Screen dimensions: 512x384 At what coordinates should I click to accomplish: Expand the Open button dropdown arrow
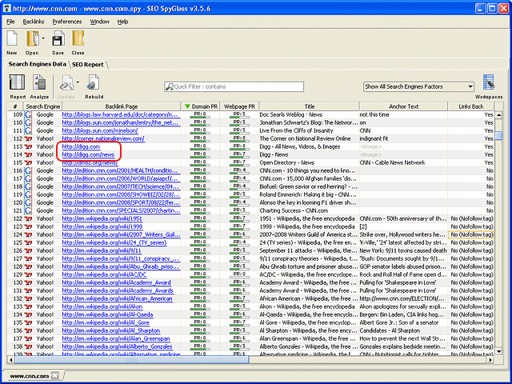click(x=43, y=38)
